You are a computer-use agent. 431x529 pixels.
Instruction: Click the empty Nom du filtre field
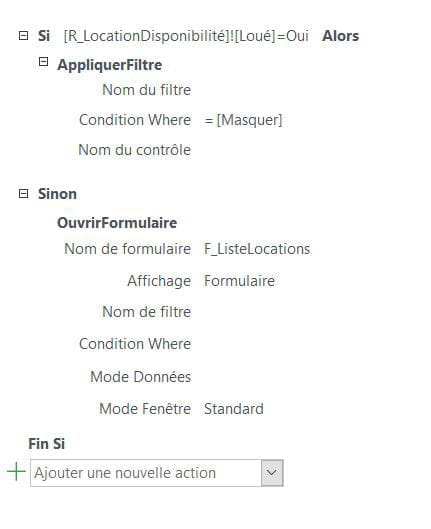tap(270, 90)
